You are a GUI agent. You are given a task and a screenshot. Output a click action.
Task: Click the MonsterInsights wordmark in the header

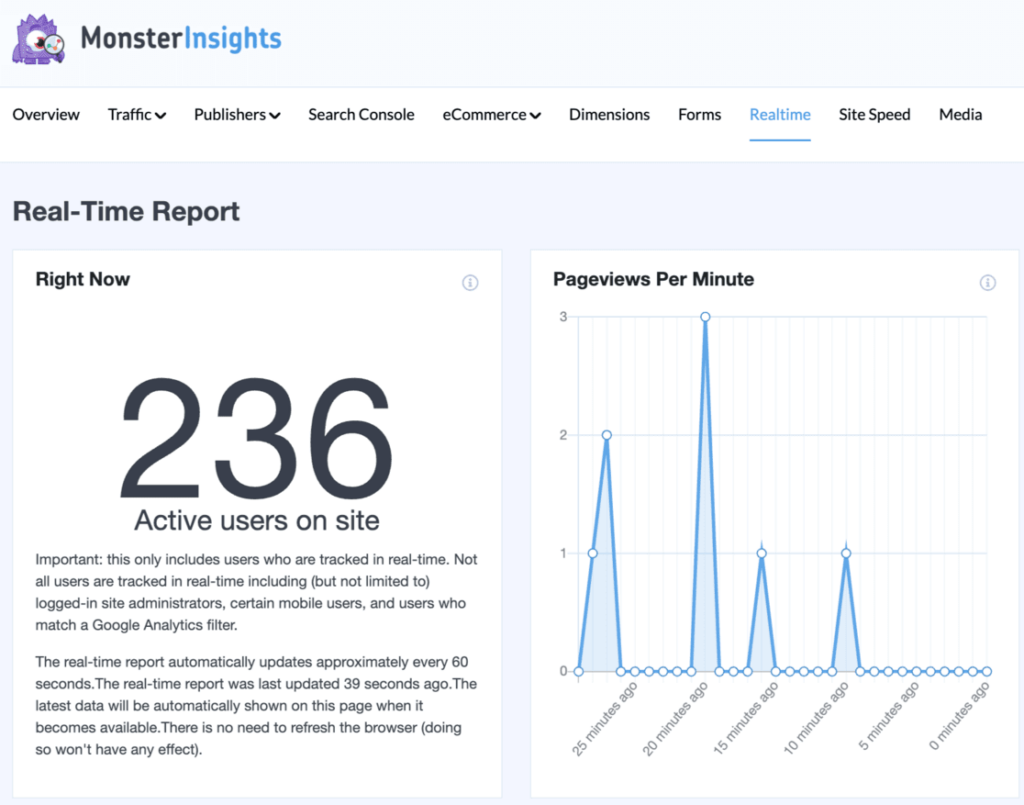pos(181,38)
